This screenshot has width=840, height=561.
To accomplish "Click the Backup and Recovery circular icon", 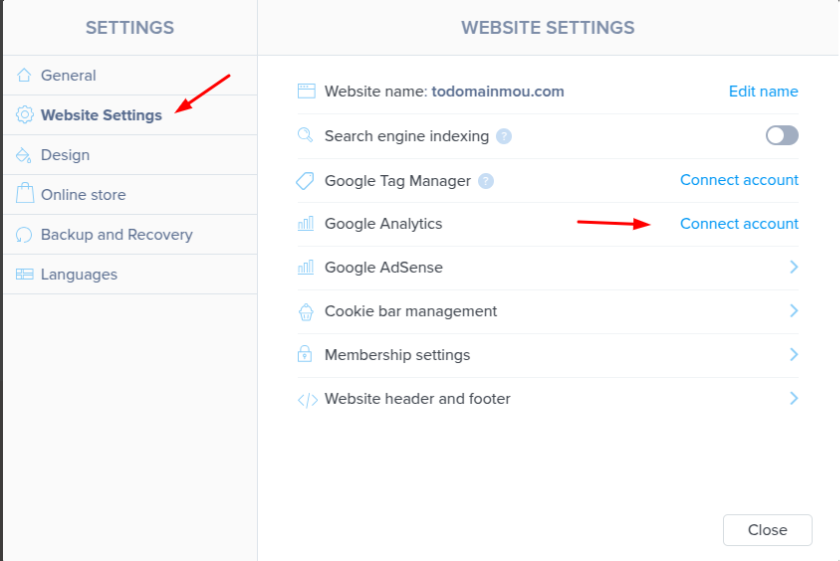I will 24,235.
